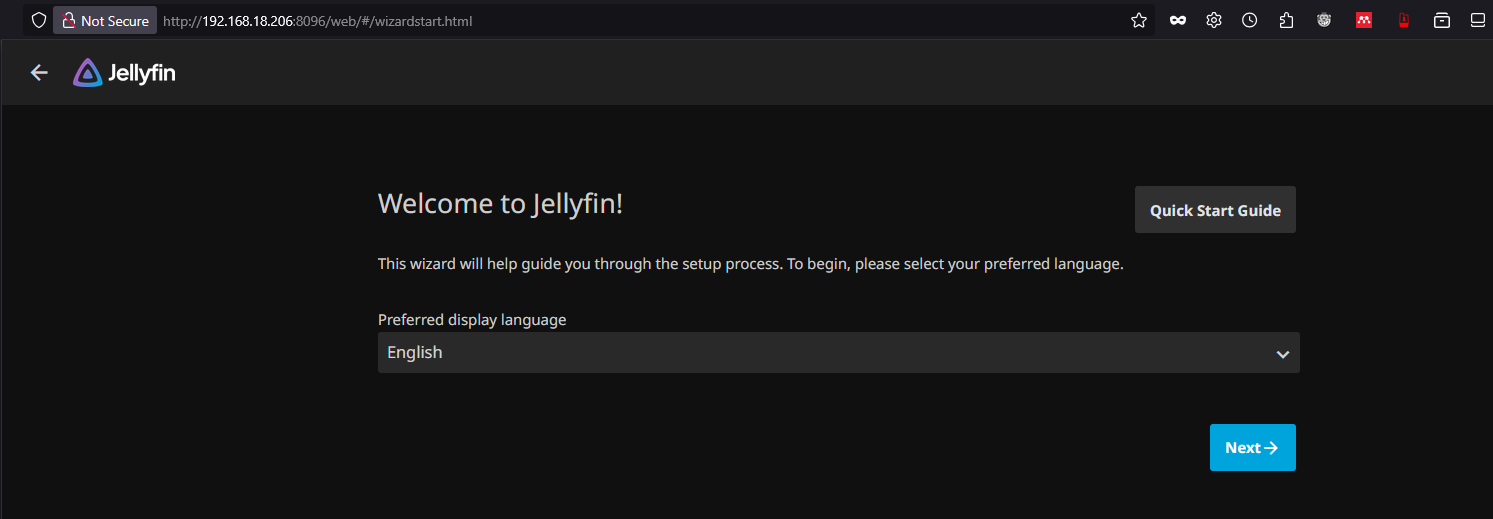Click the setup wizard description sentence
Screen dimensions: 1493x519
(x=751, y=265)
